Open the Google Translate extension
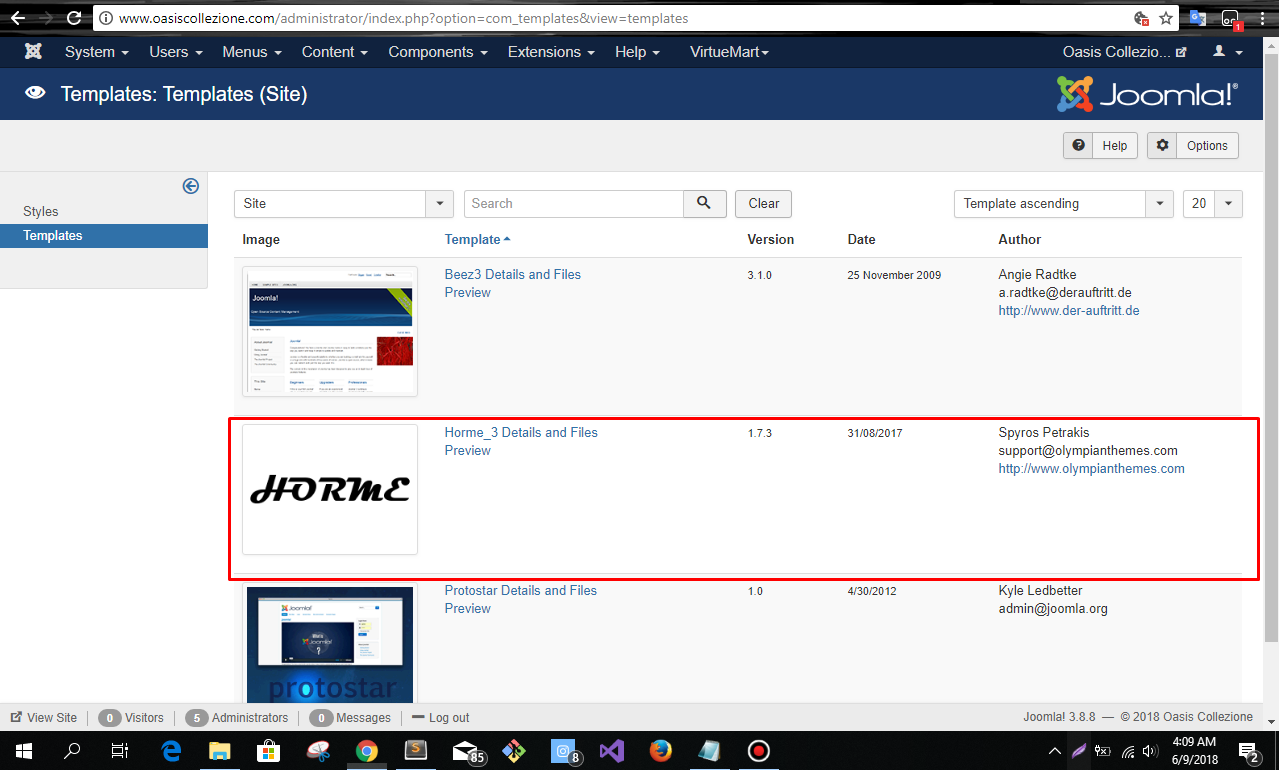 (x=1197, y=18)
